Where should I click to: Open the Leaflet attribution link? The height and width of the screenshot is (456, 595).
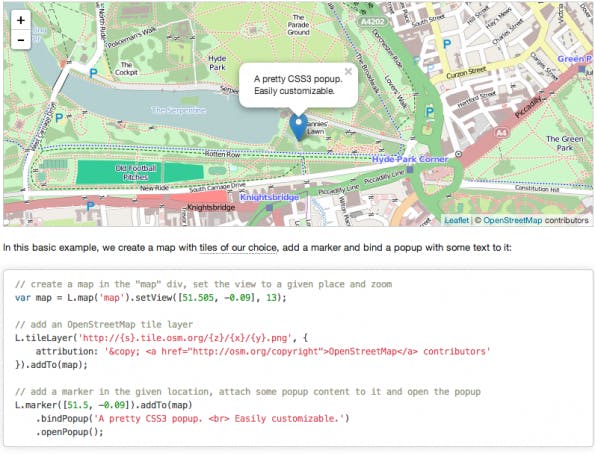456,220
